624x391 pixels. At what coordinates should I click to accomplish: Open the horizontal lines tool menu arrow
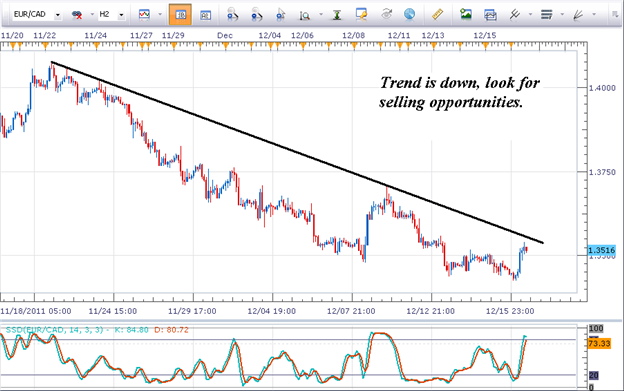pyautogui.click(x=562, y=15)
